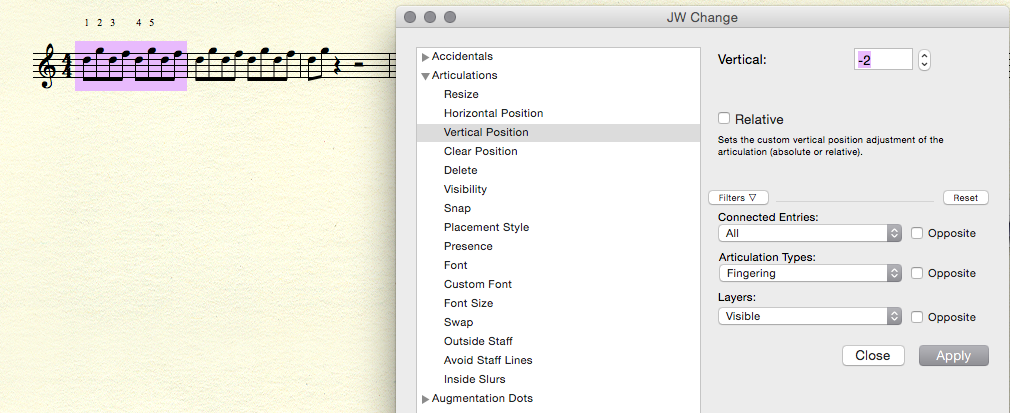Select the Placement Style item

tap(486, 227)
